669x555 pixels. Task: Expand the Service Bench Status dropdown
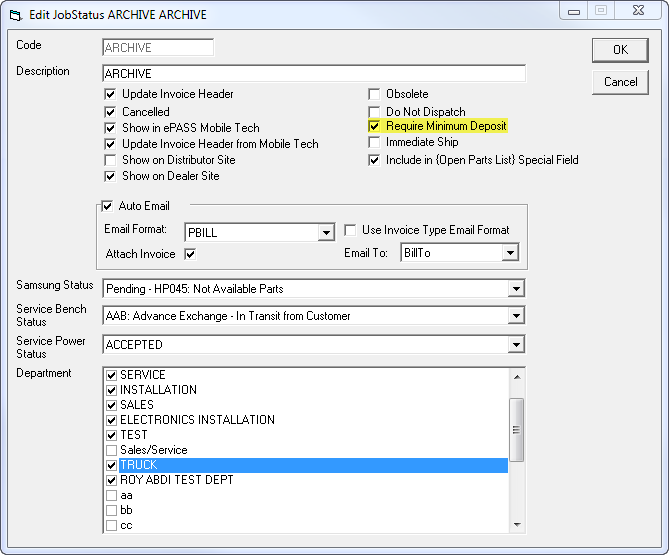(x=516, y=316)
